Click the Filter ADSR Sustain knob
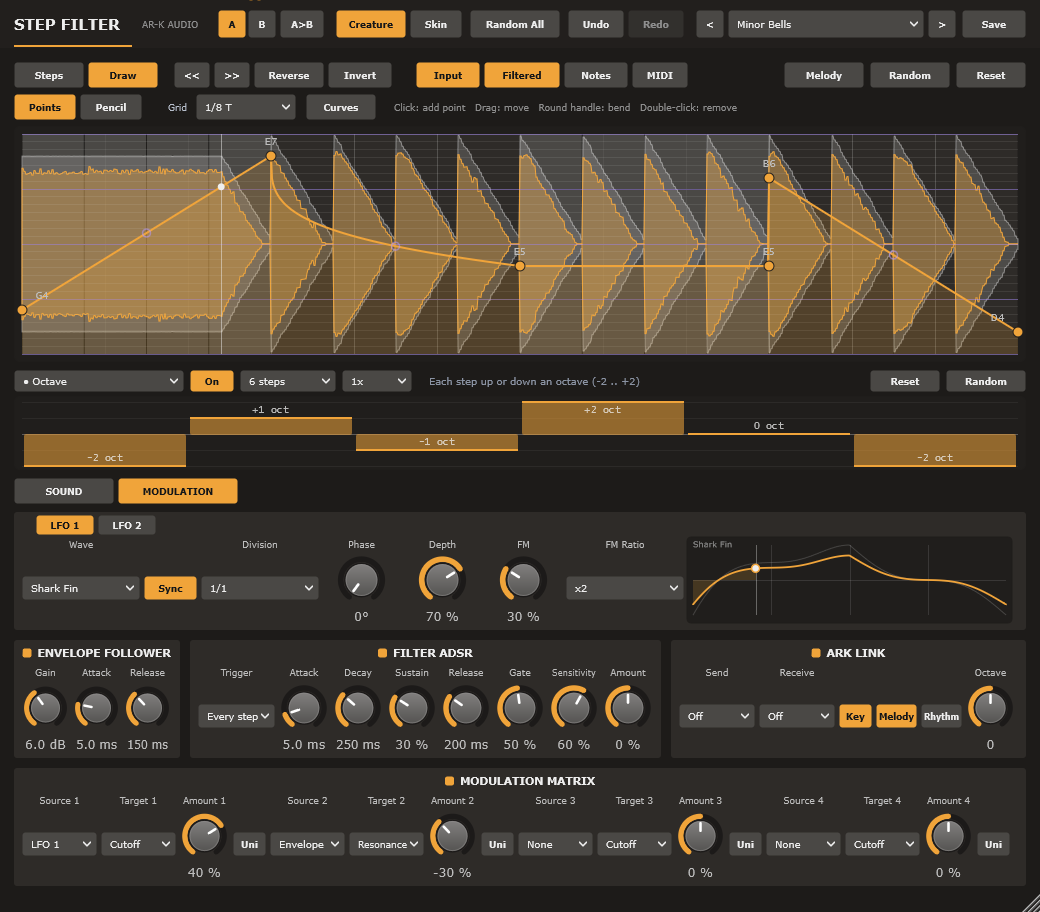This screenshot has width=1040, height=912. pyautogui.click(x=411, y=708)
